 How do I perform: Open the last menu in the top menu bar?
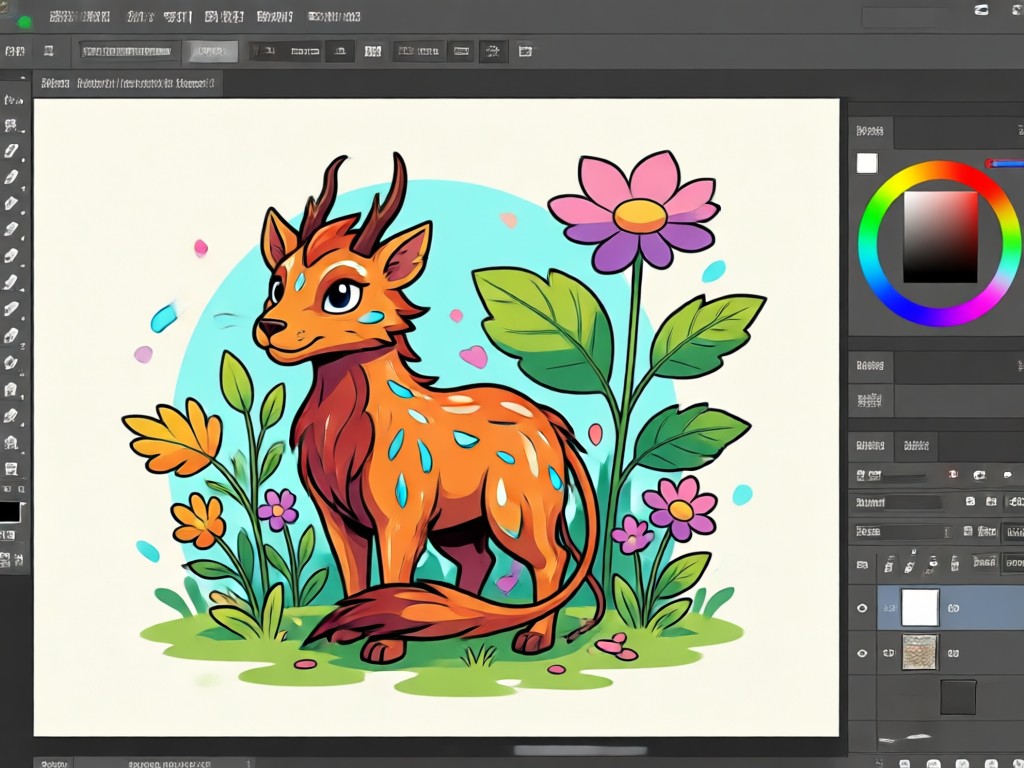[334, 17]
